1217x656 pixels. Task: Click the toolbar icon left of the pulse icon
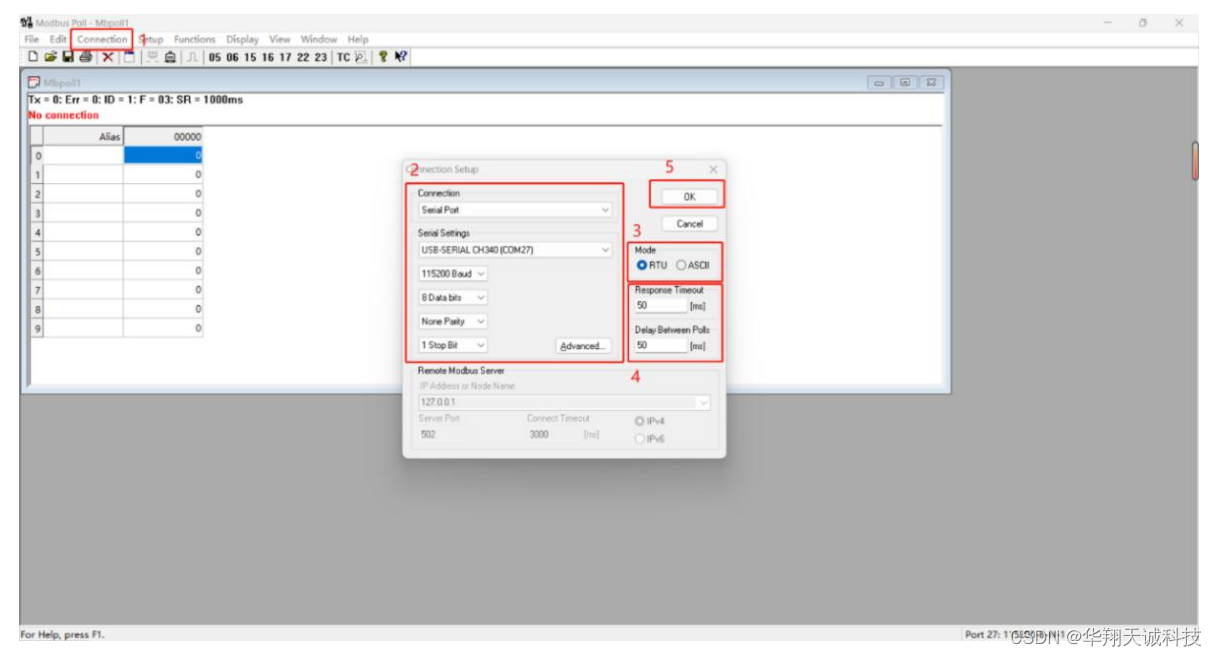(x=170, y=57)
